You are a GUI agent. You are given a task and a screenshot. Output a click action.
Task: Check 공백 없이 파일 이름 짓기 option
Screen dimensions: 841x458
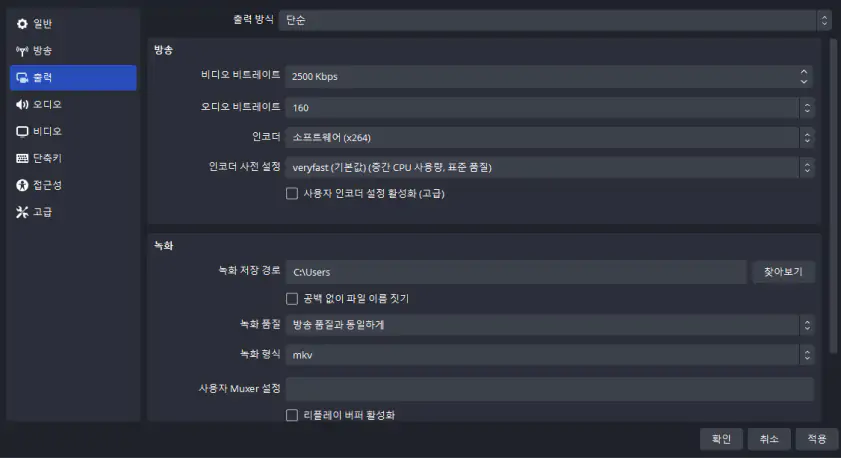coord(292,299)
